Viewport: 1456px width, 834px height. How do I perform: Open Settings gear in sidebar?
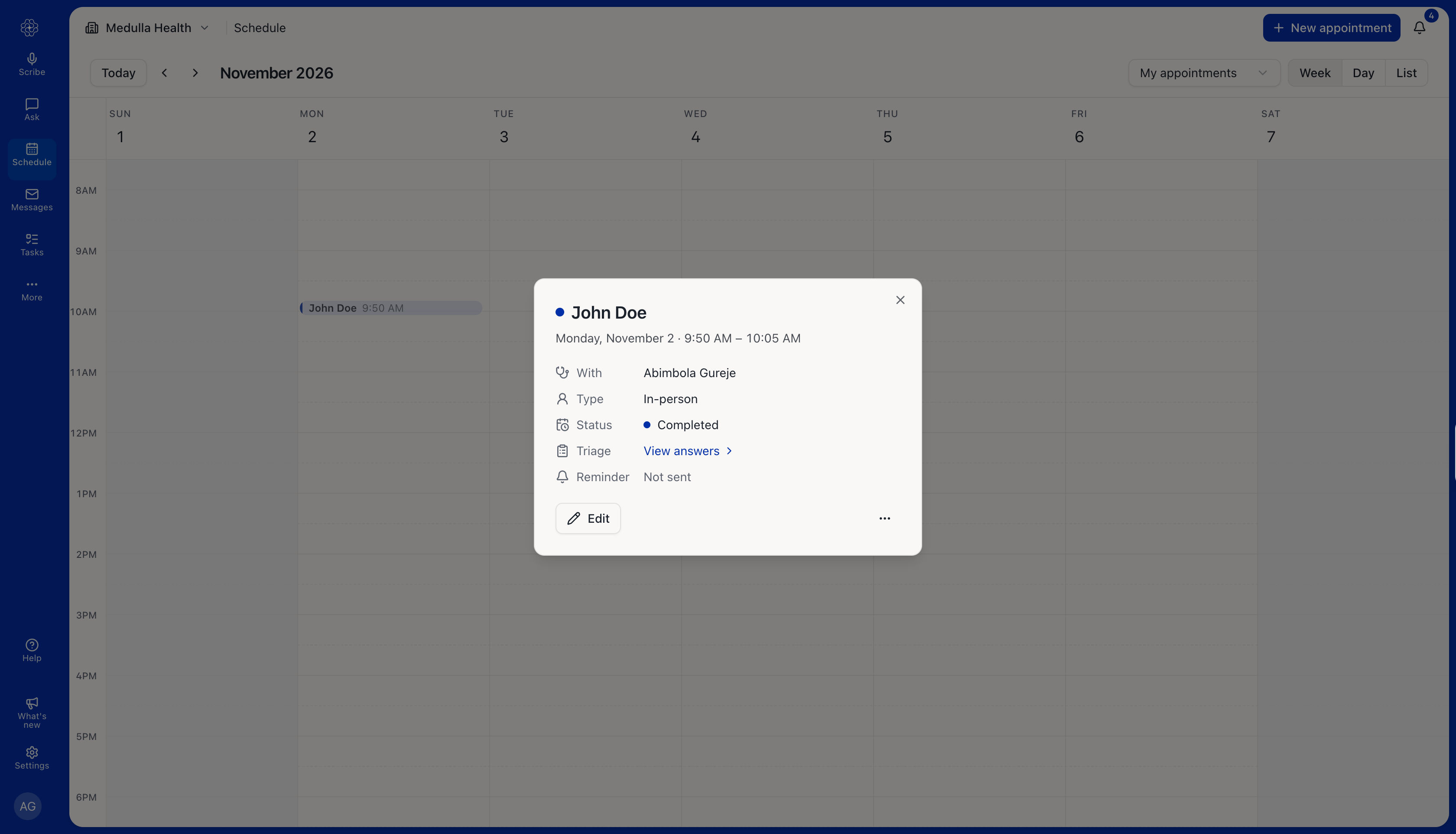pyautogui.click(x=32, y=758)
